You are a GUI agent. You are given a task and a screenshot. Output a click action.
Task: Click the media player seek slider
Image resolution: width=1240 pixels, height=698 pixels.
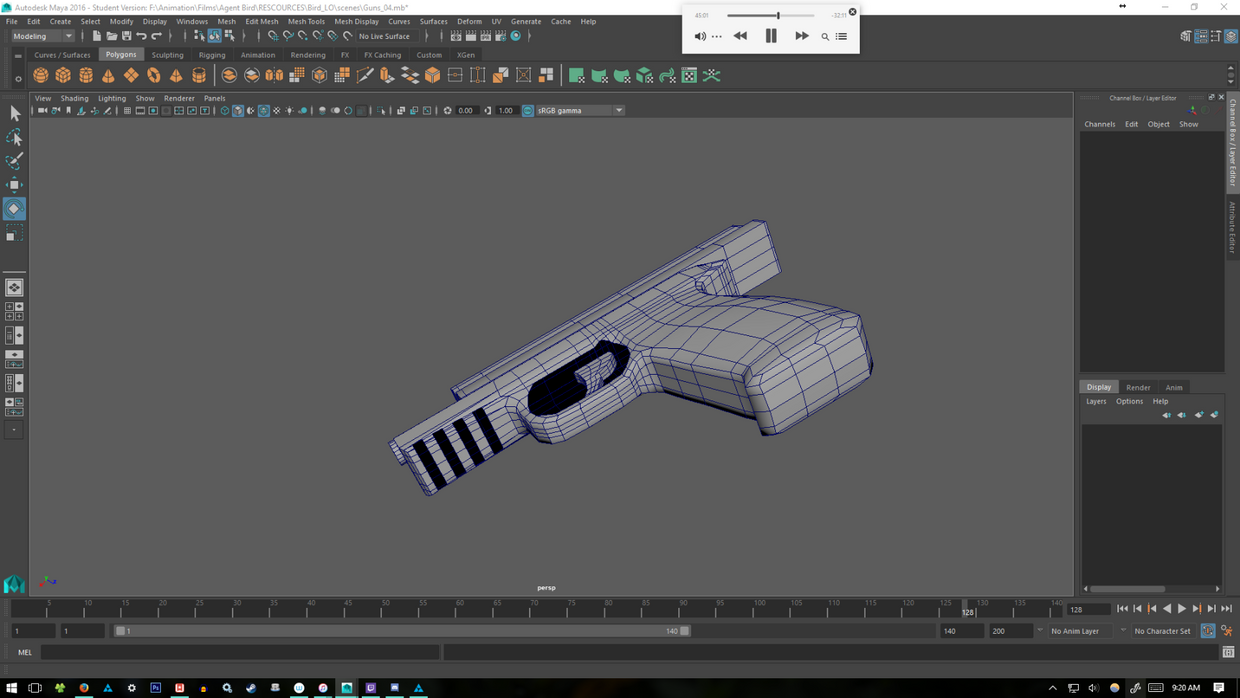(x=770, y=16)
